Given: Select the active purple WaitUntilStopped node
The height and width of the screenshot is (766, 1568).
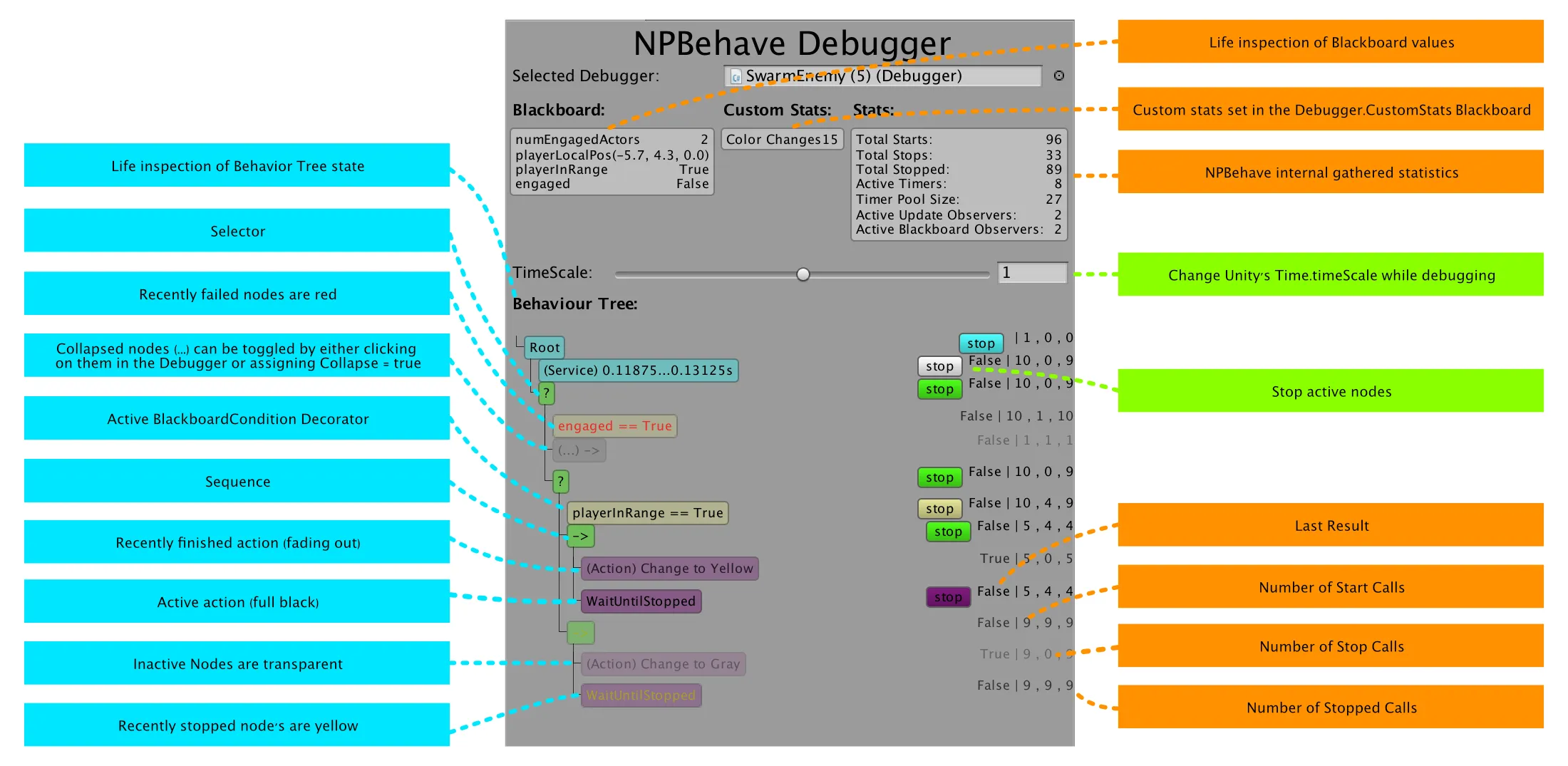Looking at the screenshot, I should coord(641,601).
